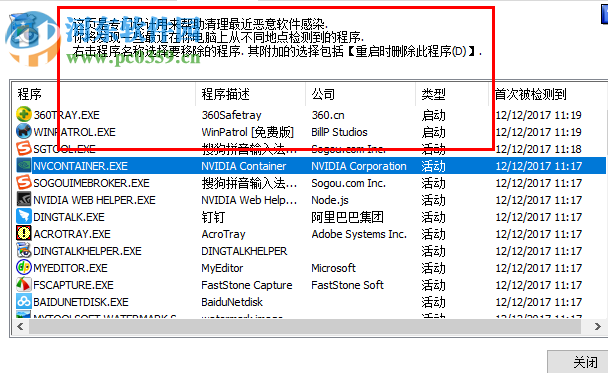The width and height of the screenshot is (608, 373).
Task: Select the SOGOUIMEBROKER.EXE program name
Action: 91,183
